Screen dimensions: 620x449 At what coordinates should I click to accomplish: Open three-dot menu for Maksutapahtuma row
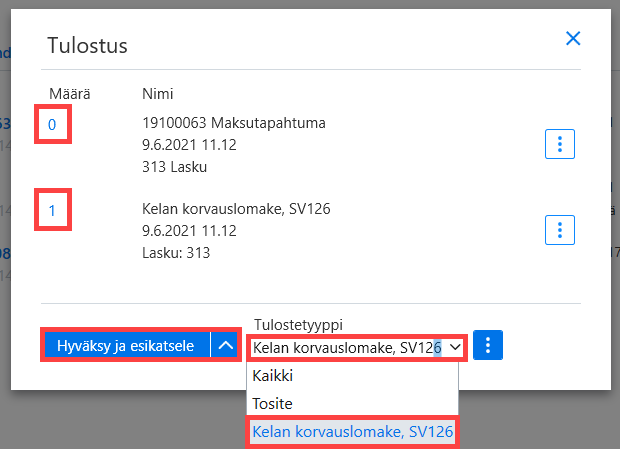560,144
